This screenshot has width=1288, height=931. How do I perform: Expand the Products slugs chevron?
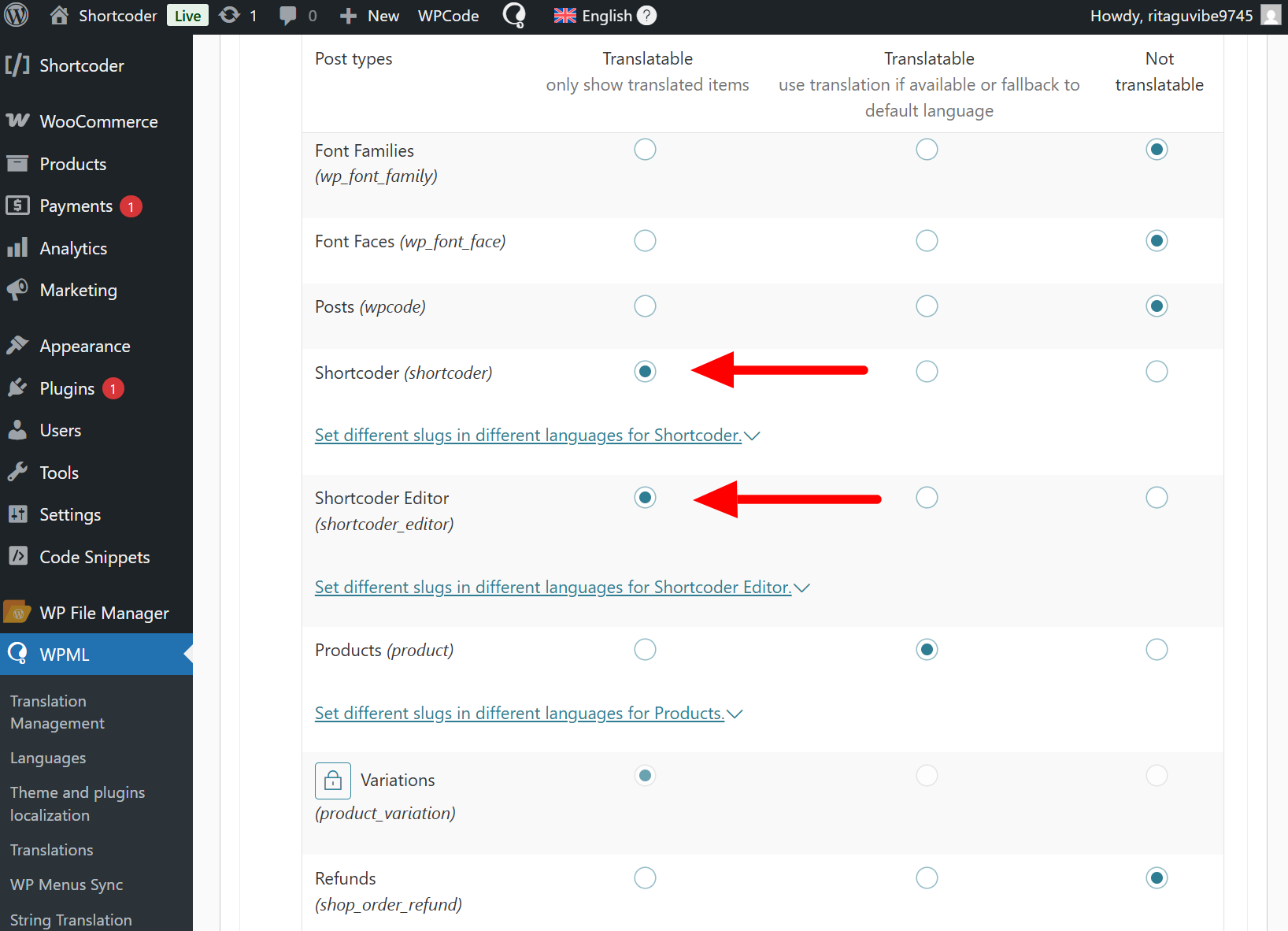(x=735, y=714)
